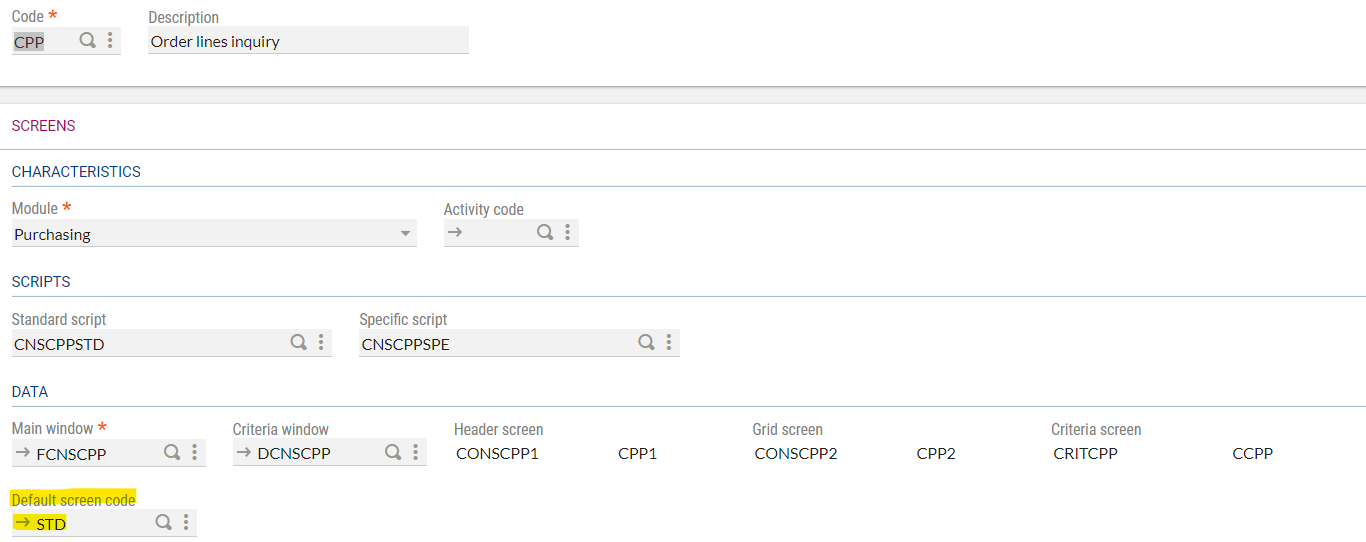This screenshot has height=542, width=1366.
Task: Click the search icon in Code field
Action: pyautogui.click(x=88, y=41)
